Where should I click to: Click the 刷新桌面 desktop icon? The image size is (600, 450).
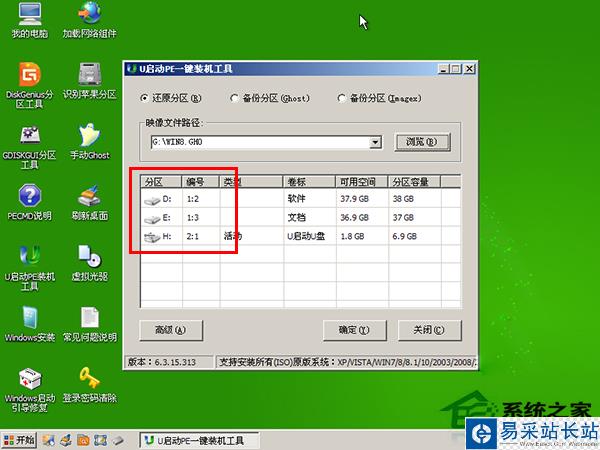90,202
